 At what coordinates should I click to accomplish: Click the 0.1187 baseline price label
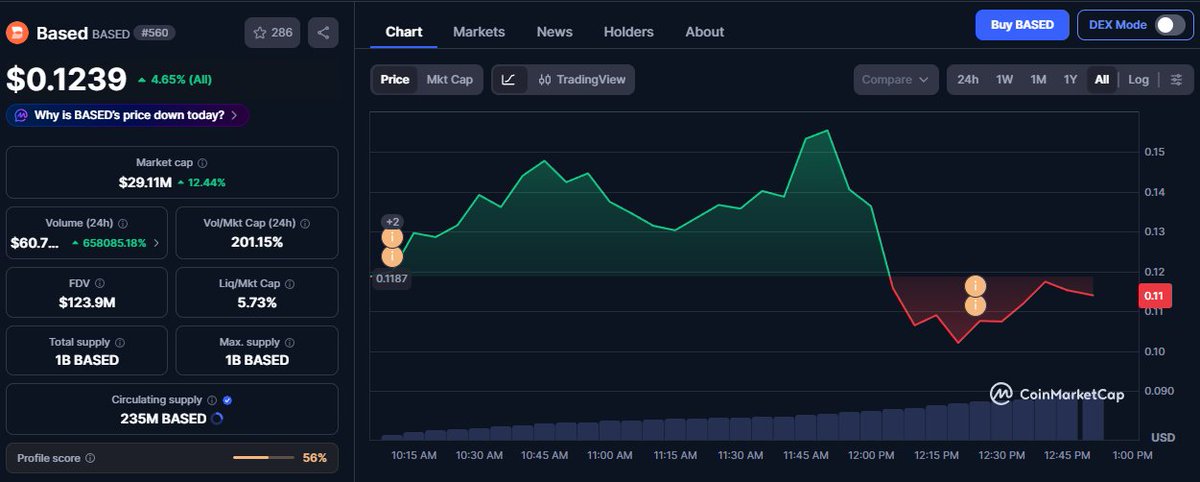point(391,280)
